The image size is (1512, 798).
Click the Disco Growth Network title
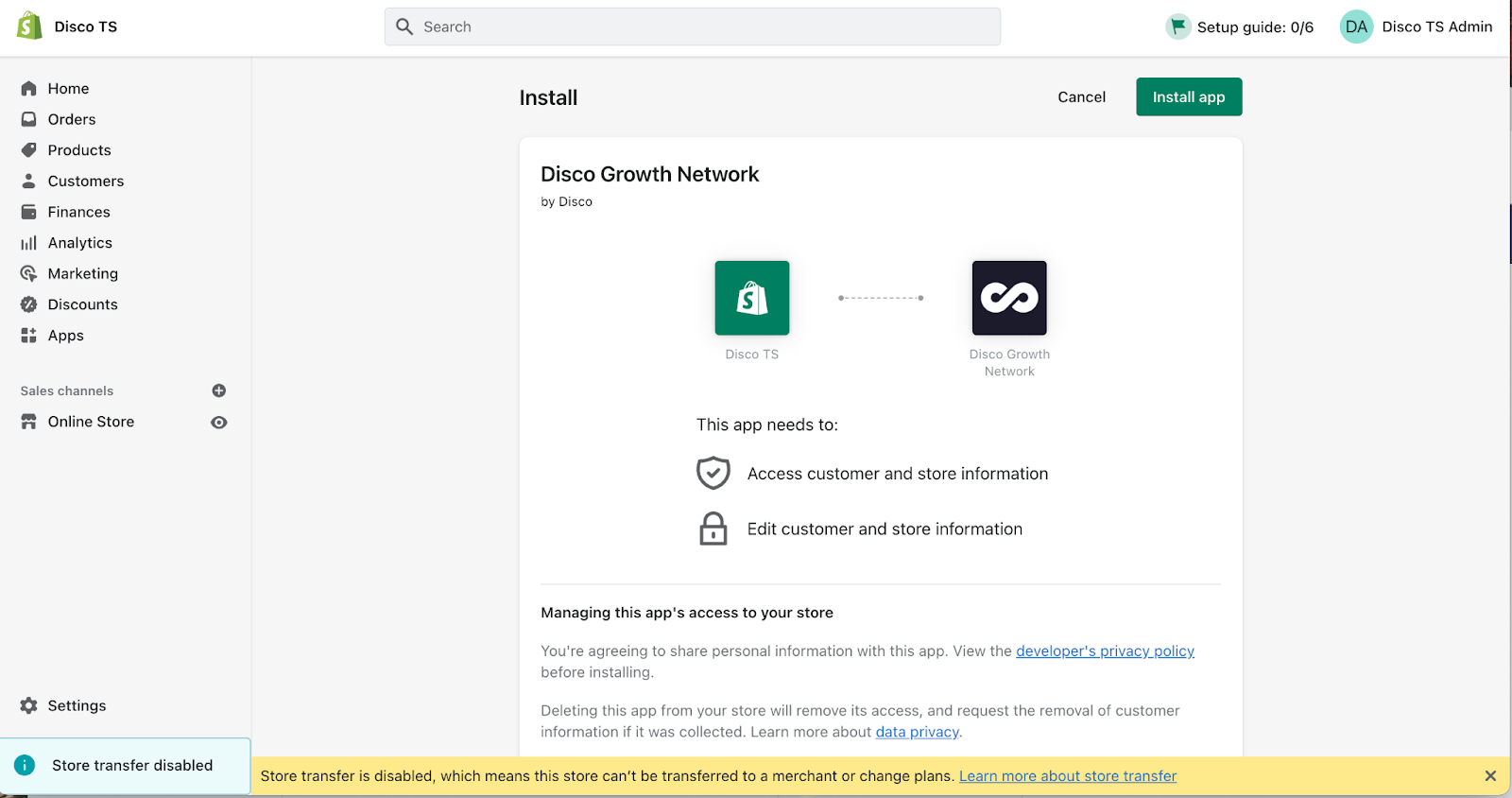[649, 174]
